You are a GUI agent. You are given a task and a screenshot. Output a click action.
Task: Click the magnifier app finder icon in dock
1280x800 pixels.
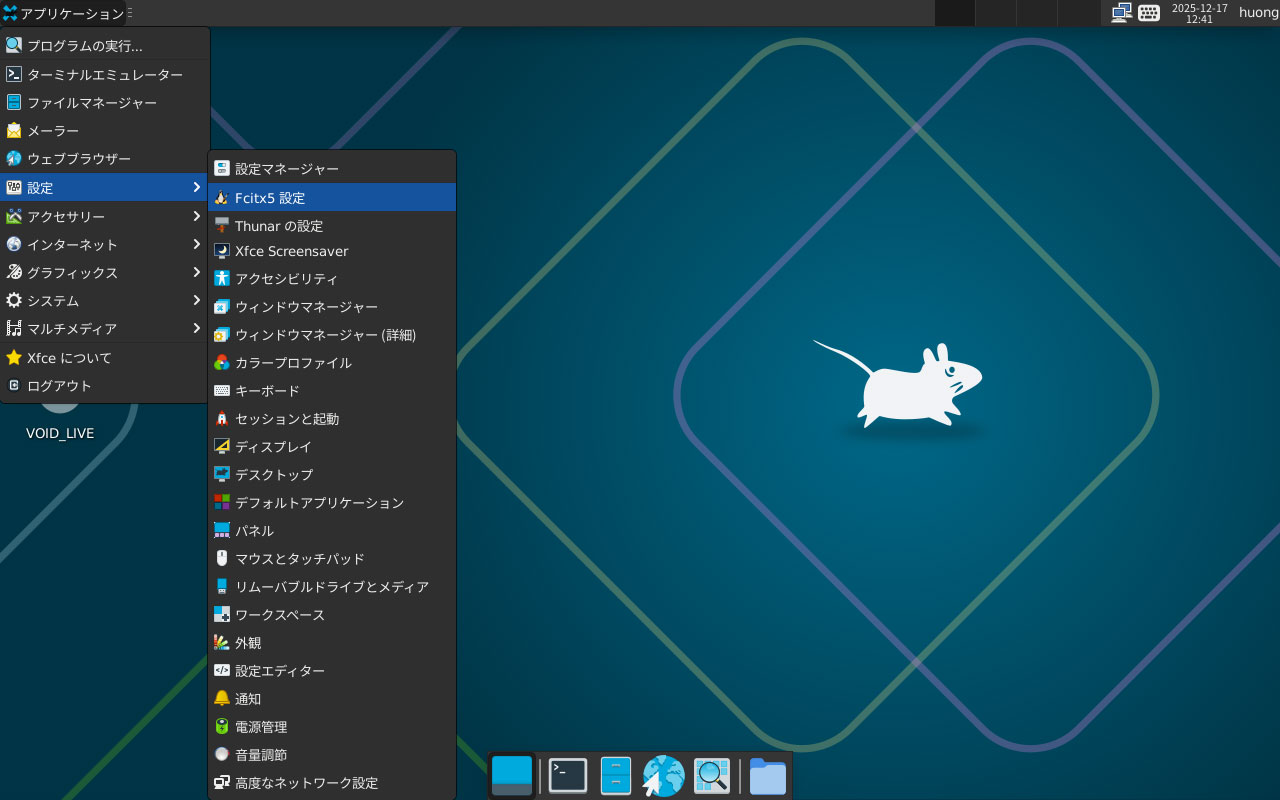click(x=712, y=776)
